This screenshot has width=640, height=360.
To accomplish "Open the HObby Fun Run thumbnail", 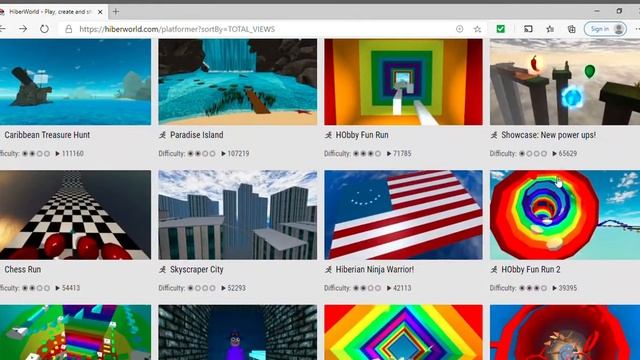I will [x=403, y=82].
